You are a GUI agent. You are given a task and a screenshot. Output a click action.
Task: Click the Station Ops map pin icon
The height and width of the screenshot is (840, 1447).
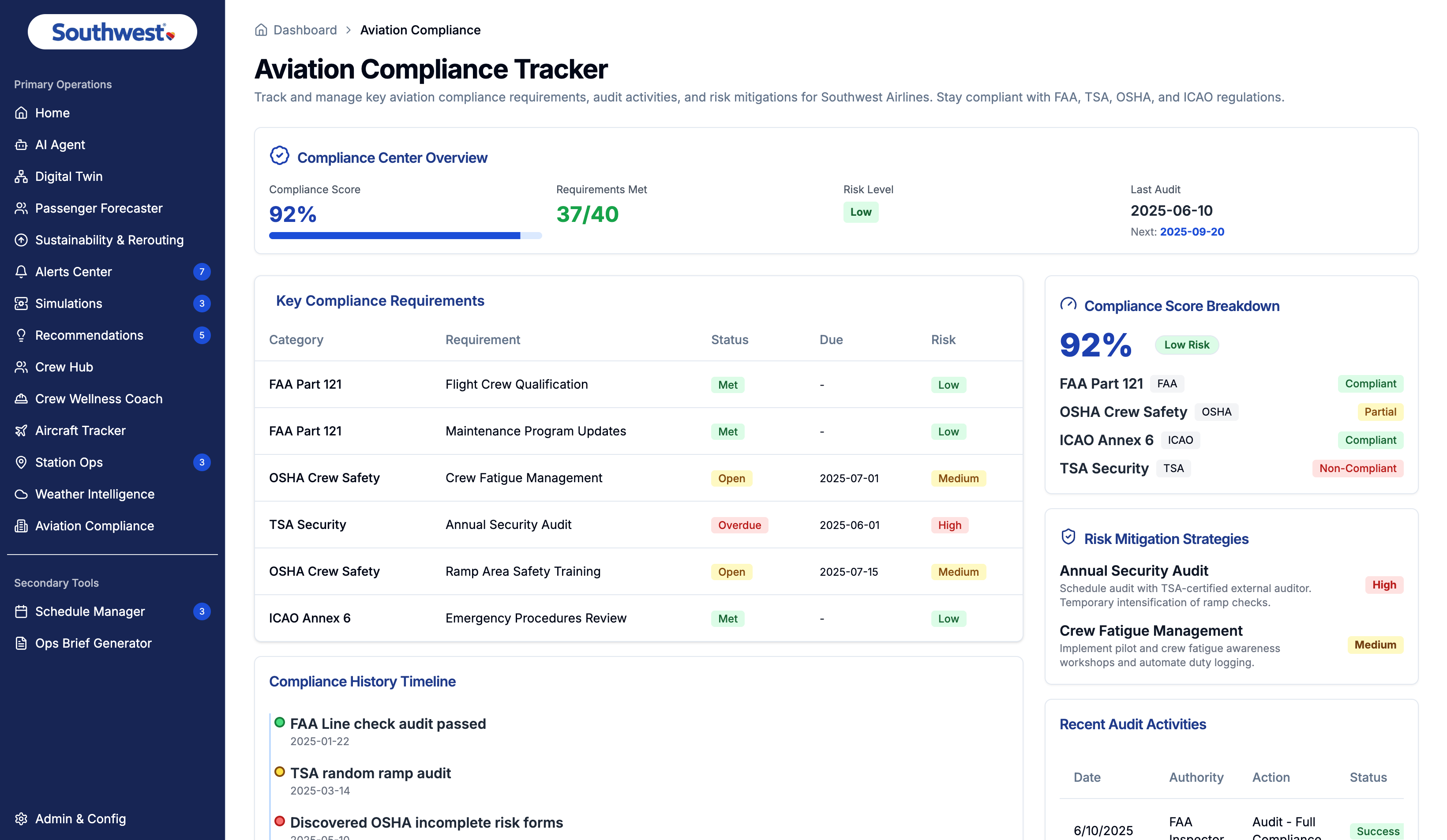[x=21, y=462]
